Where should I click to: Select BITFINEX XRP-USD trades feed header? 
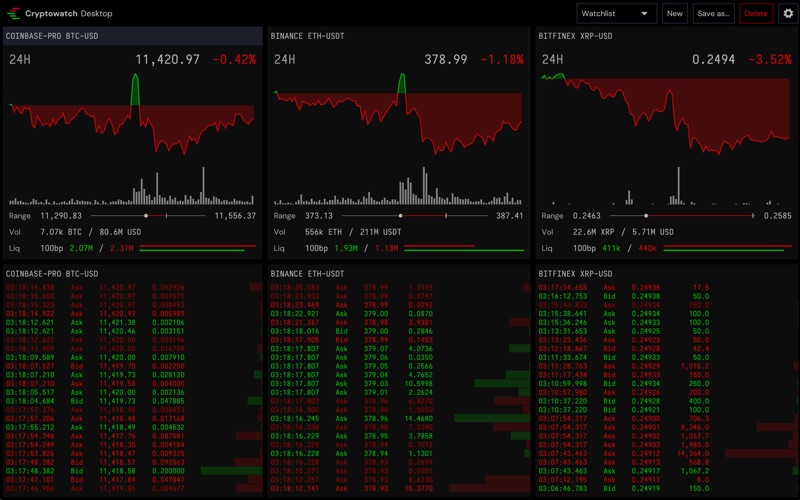(666, 274)
